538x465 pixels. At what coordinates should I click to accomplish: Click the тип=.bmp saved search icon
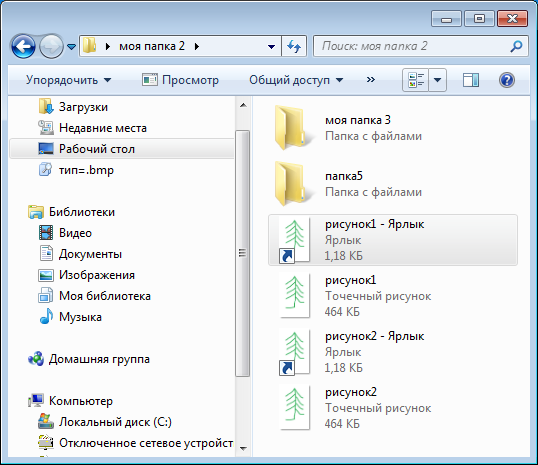(45, 170)
